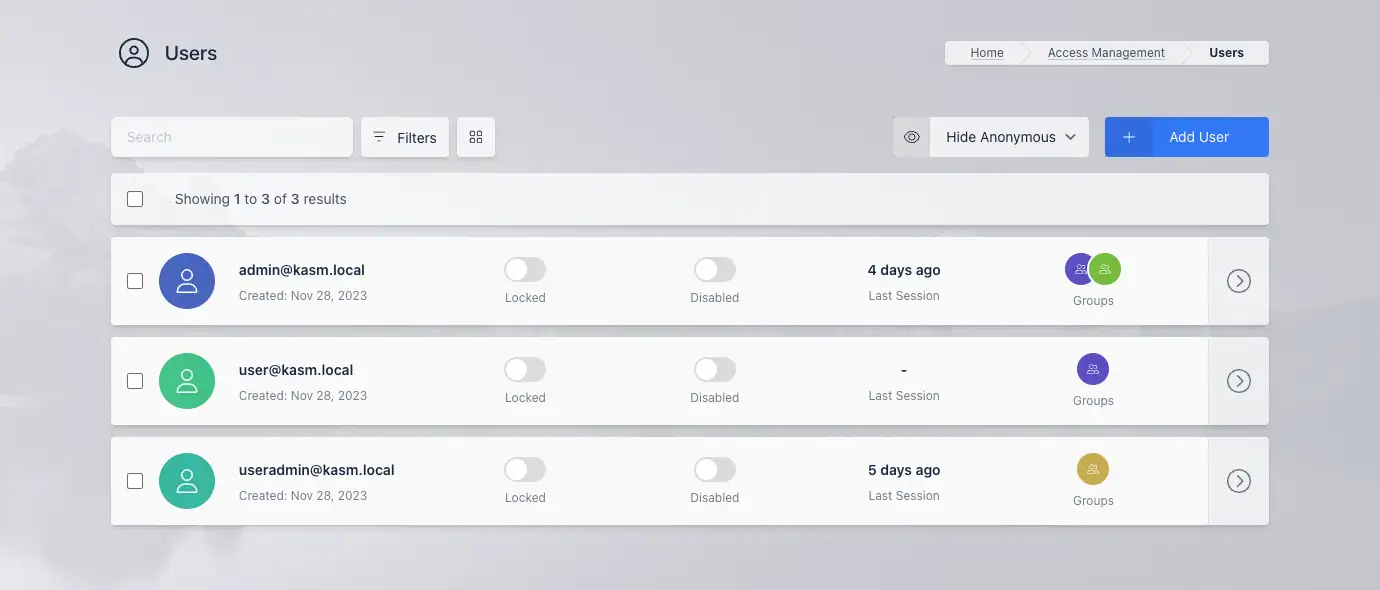Image resolution: width=1380 pixels, height=590 pixels.
Task: Open details arrow for user@kasm.local
Action: point(1238,381)
